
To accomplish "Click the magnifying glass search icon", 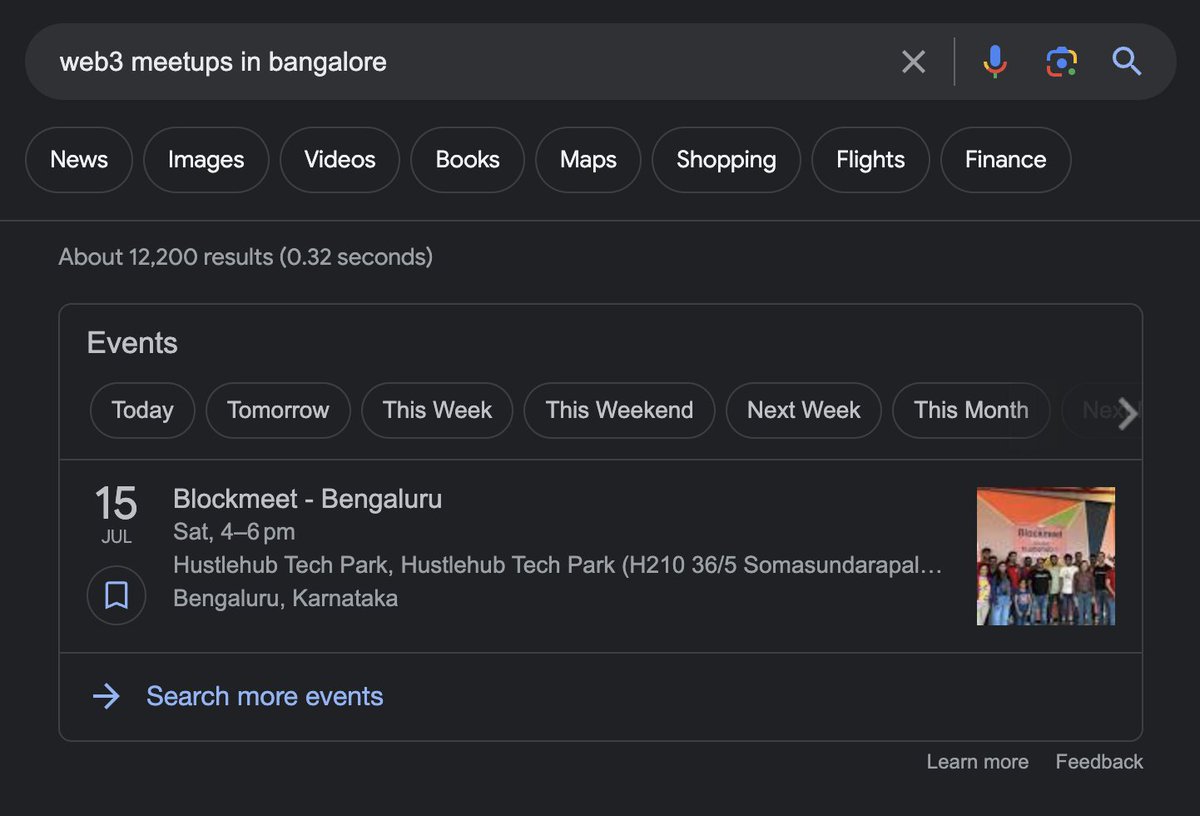I will tap(1127, 61).
